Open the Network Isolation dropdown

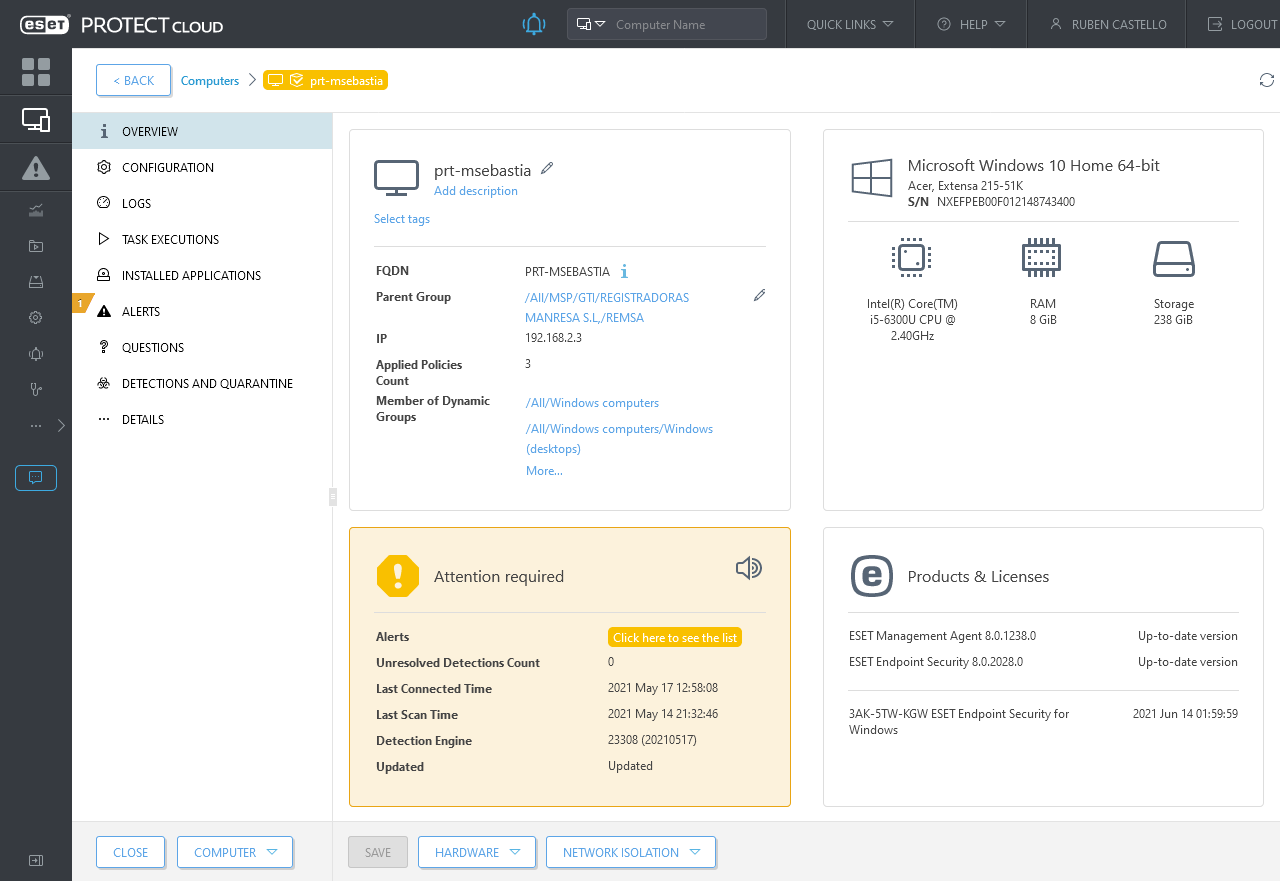[x=631, y=852]
